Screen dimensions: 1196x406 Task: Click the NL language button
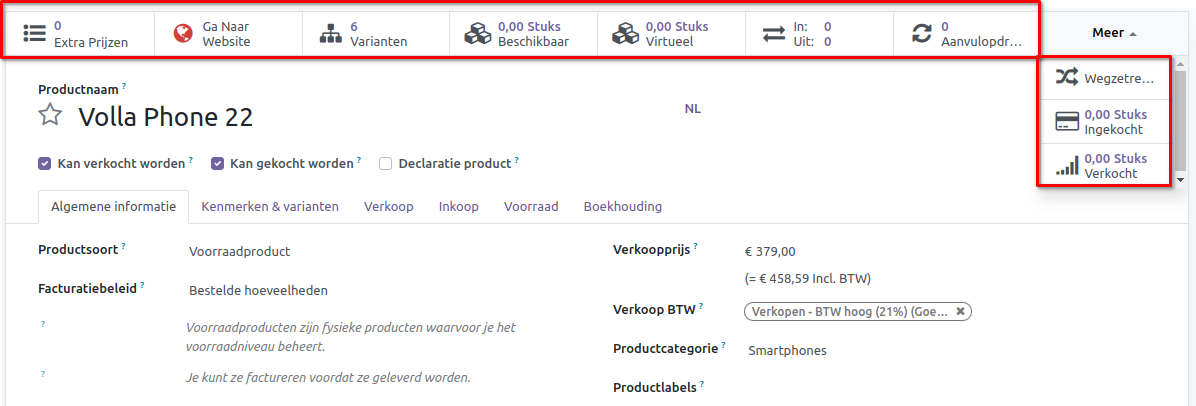tap(692, 108)
